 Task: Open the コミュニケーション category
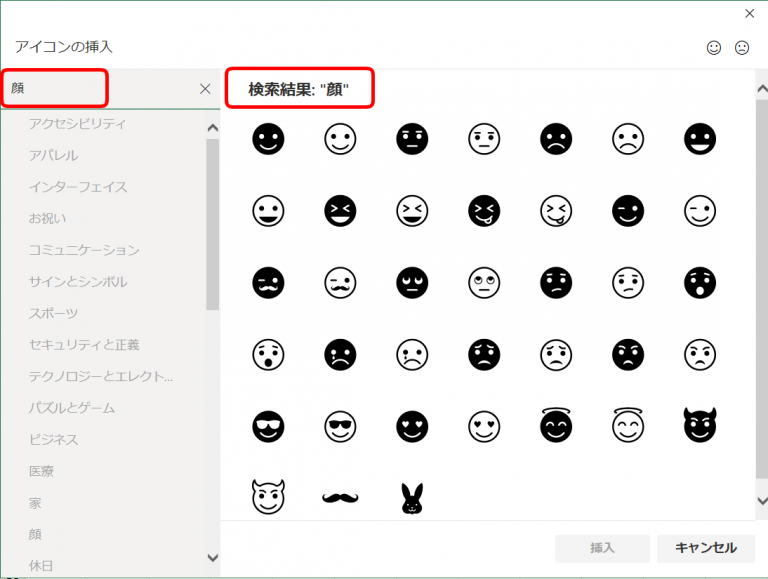[83, 250]
